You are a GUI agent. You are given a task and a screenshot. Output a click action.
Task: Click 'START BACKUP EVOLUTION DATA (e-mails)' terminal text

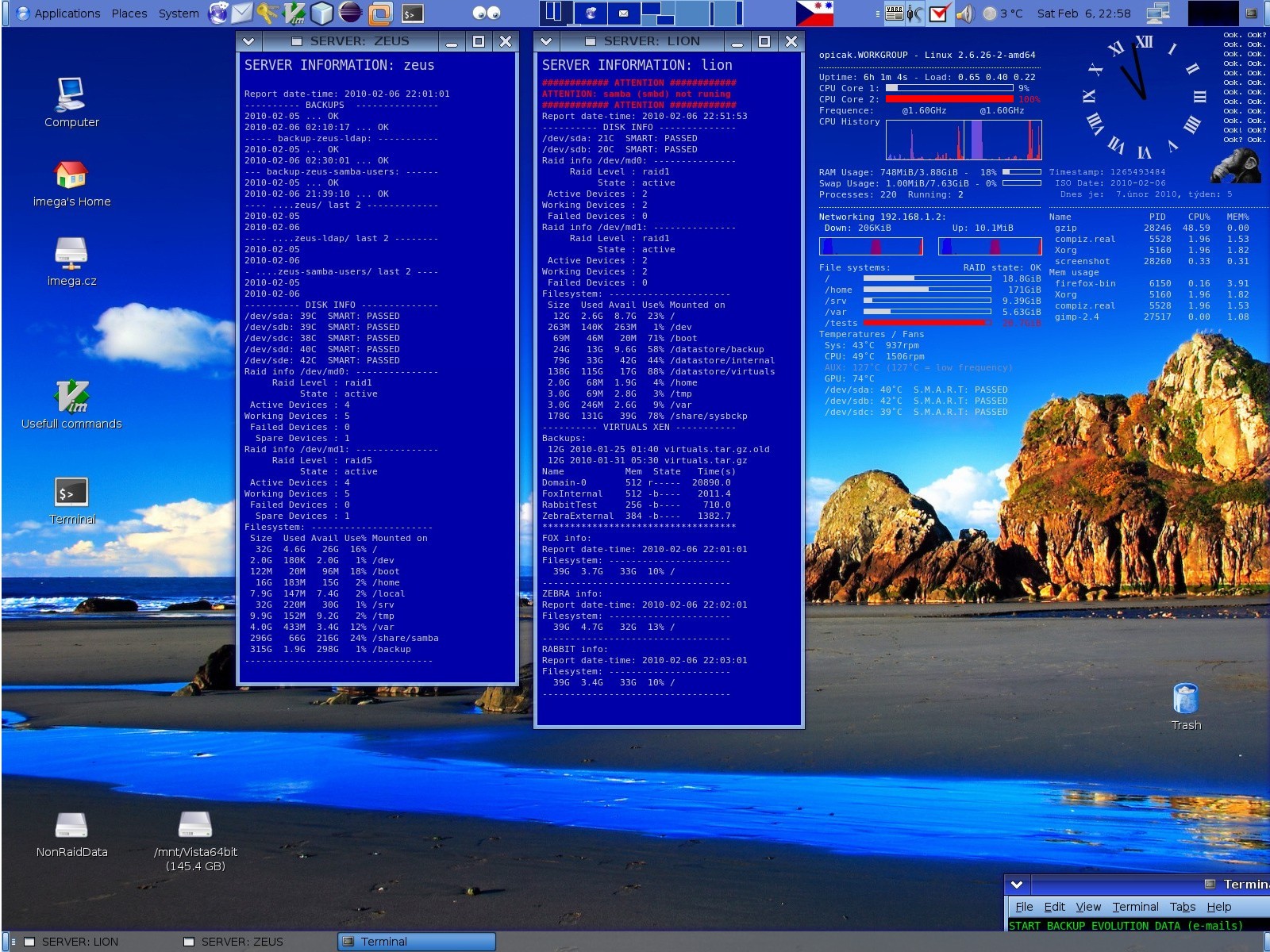(x=1126, y=926)
